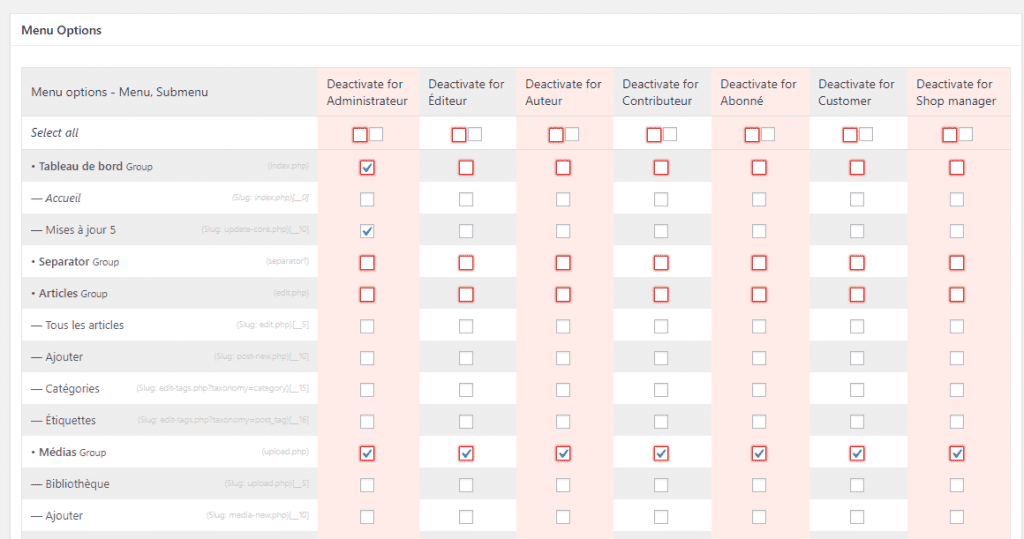Deactivate Tableau de bord for Éditeur
Image resolution: width=1024 pixels, height=539 pixels.
[466, 168]
